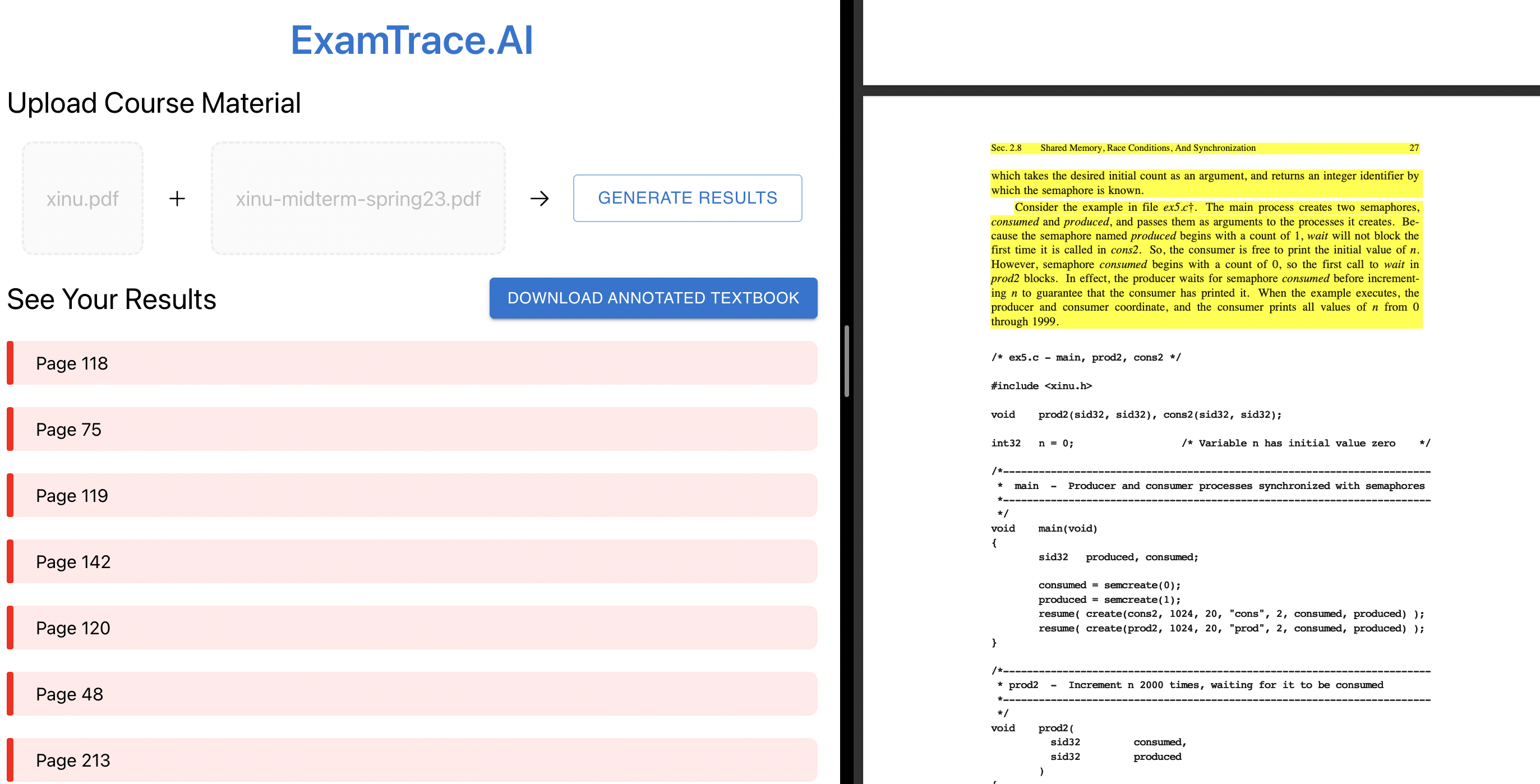Click the See Your Results heading
This screenshot has height=784, width=1540.
tap(112, 299)
